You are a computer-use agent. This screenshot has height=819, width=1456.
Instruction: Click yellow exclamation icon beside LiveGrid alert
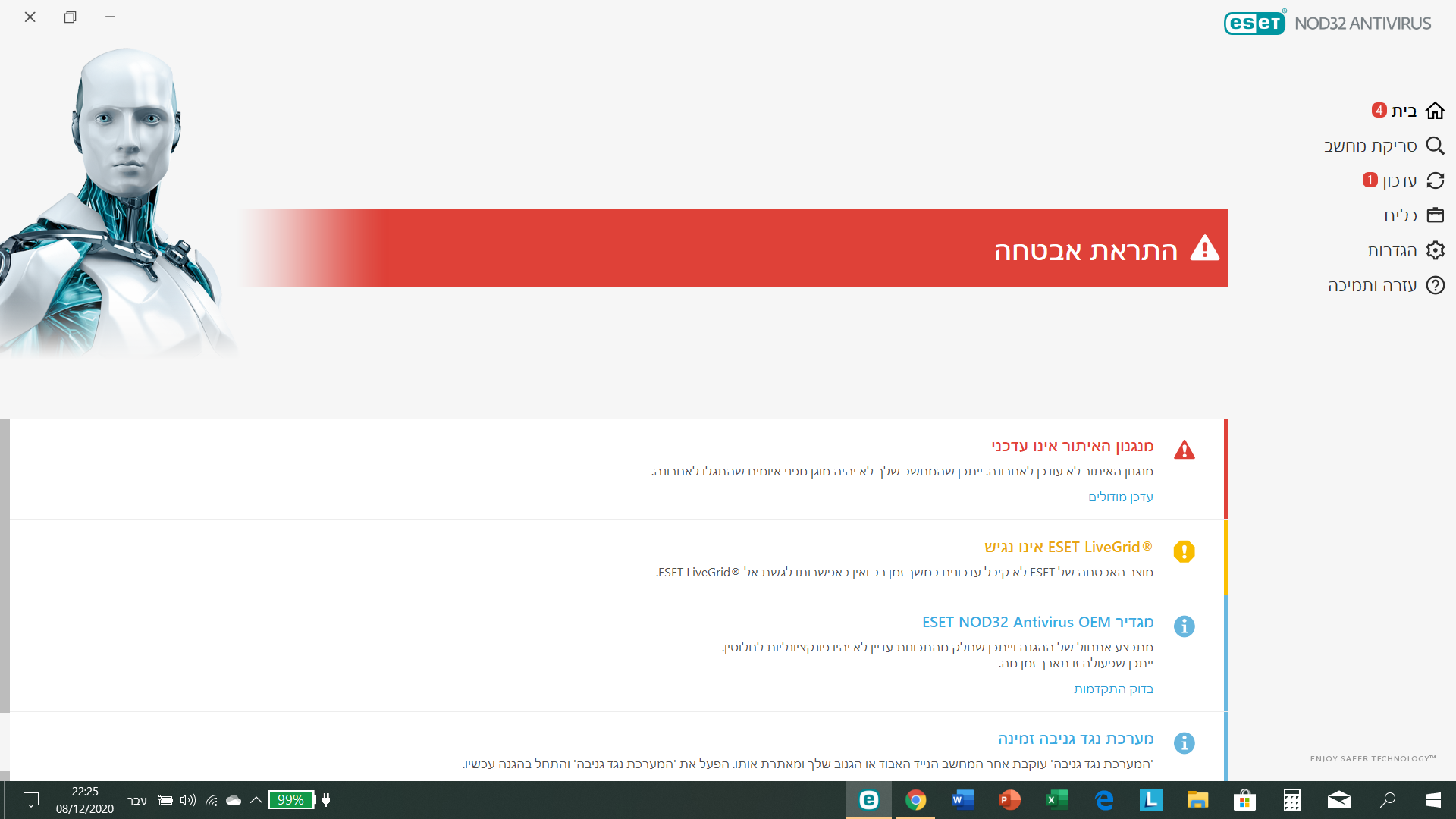[x=1184, y=551]
